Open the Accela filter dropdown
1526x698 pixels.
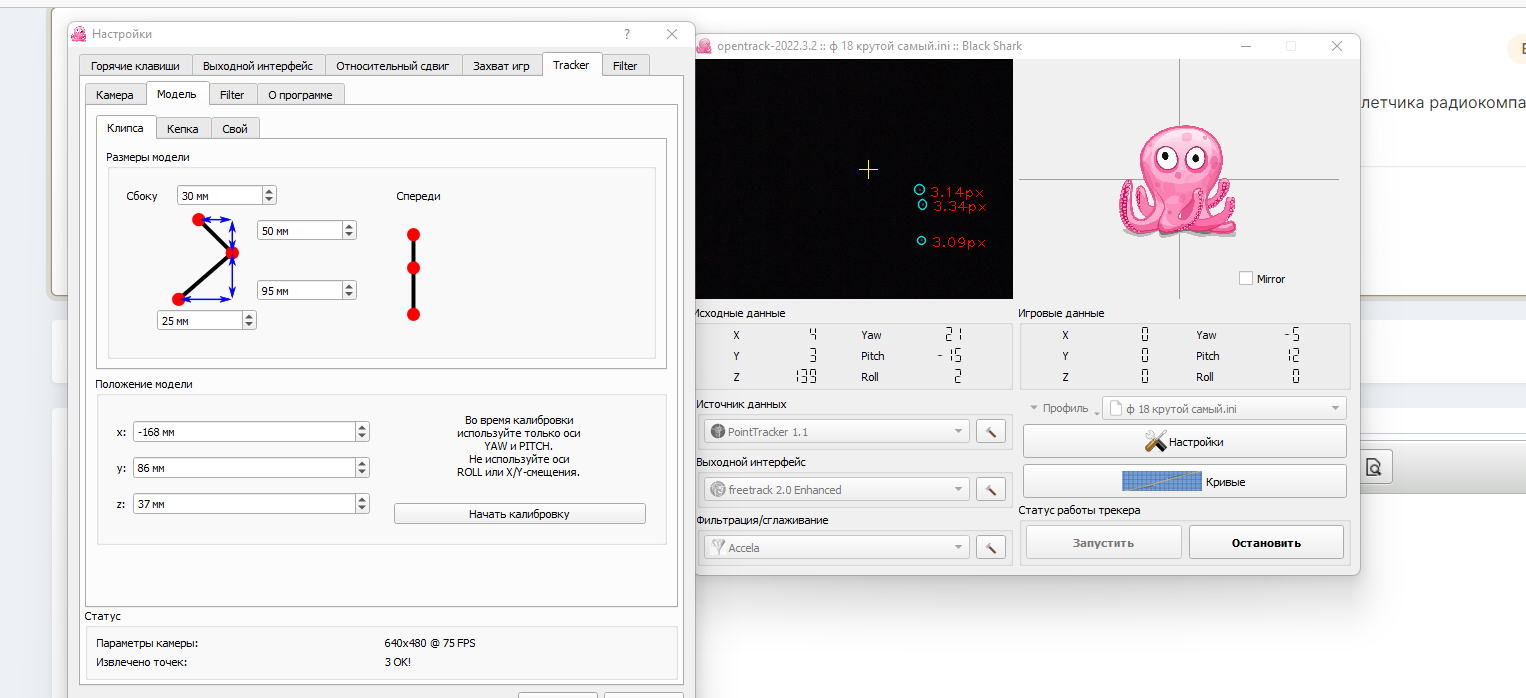[x=836, y=547]
